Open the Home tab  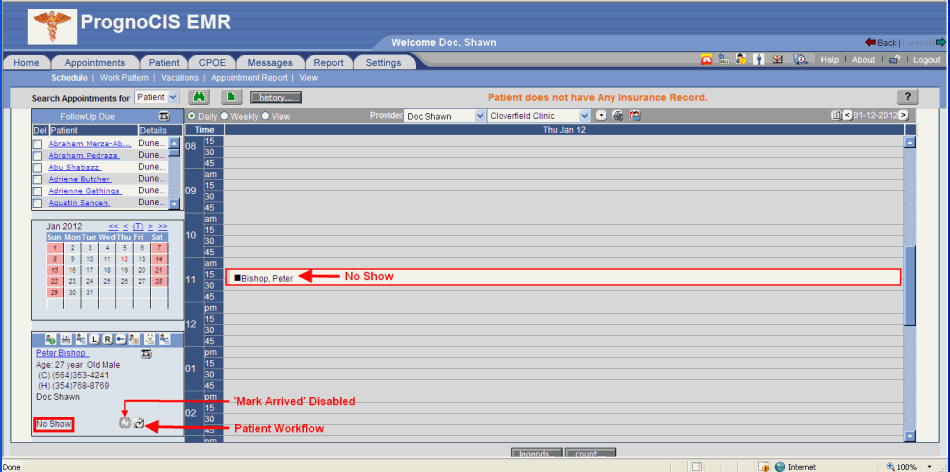point(26,62)
